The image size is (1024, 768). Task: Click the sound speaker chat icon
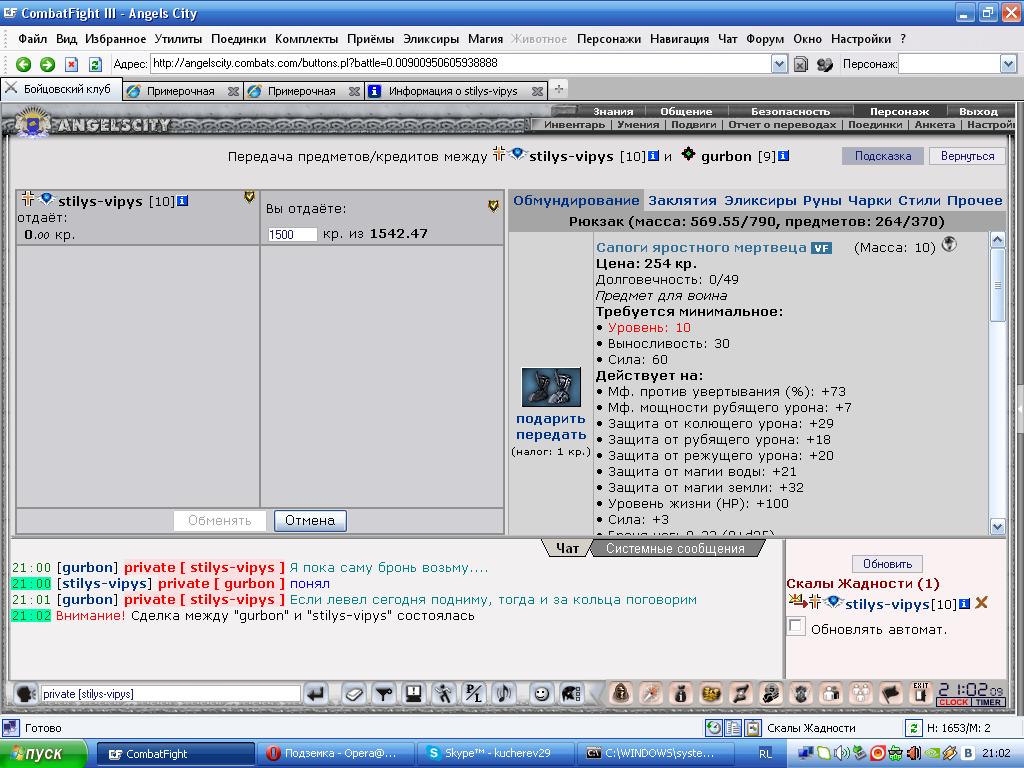503,694
